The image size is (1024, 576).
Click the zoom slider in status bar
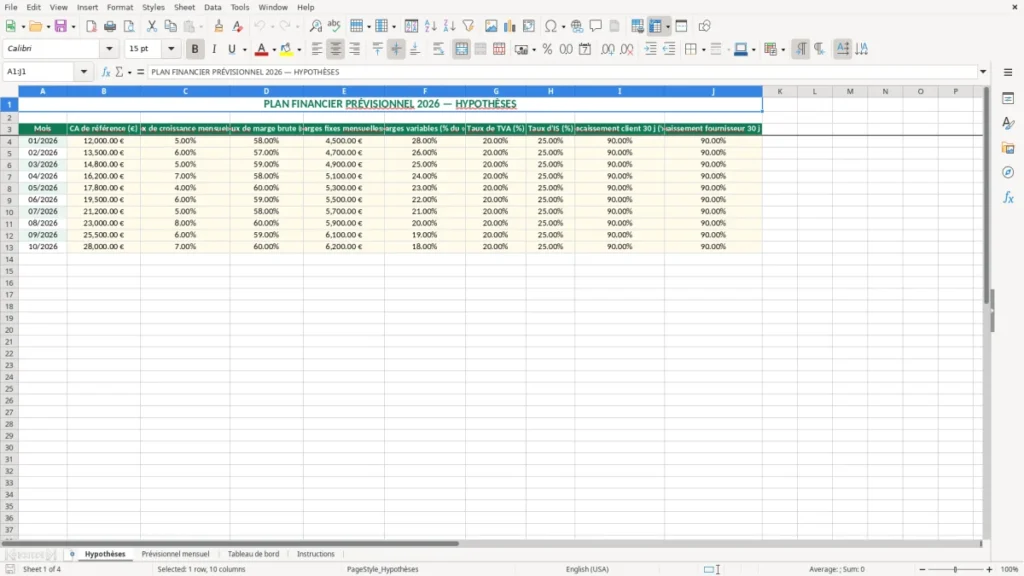pyautogui.click(x=955, y=569)
